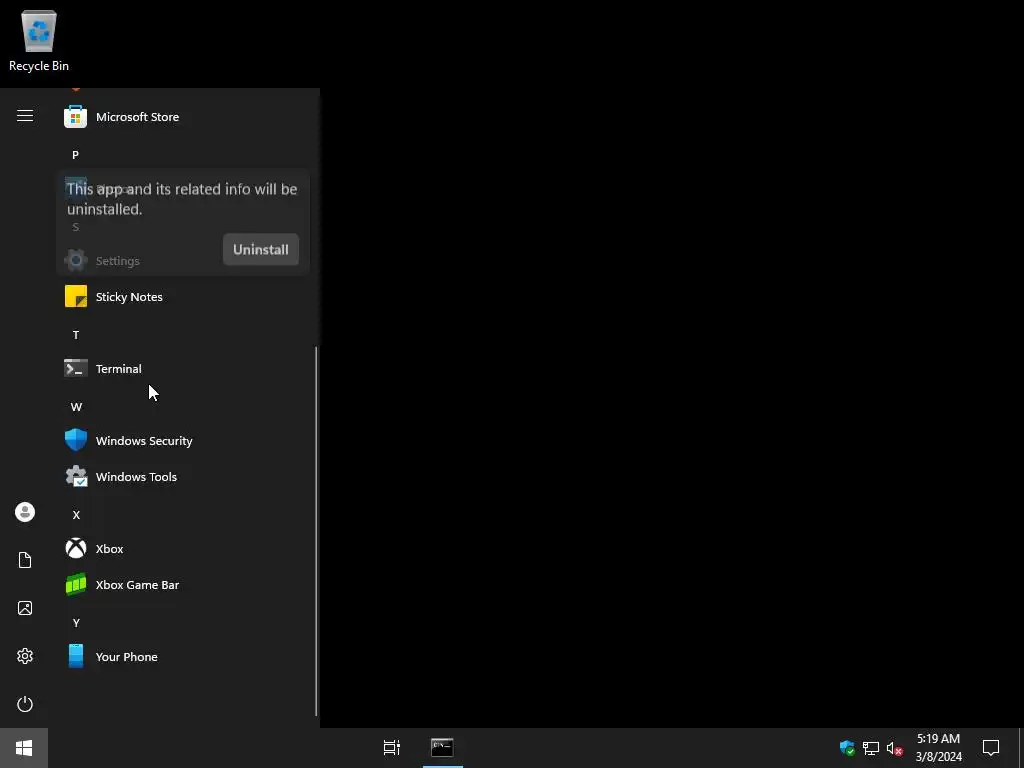Launch the Terminal app
The image size is (1024, 768).
tap(183, 368)
